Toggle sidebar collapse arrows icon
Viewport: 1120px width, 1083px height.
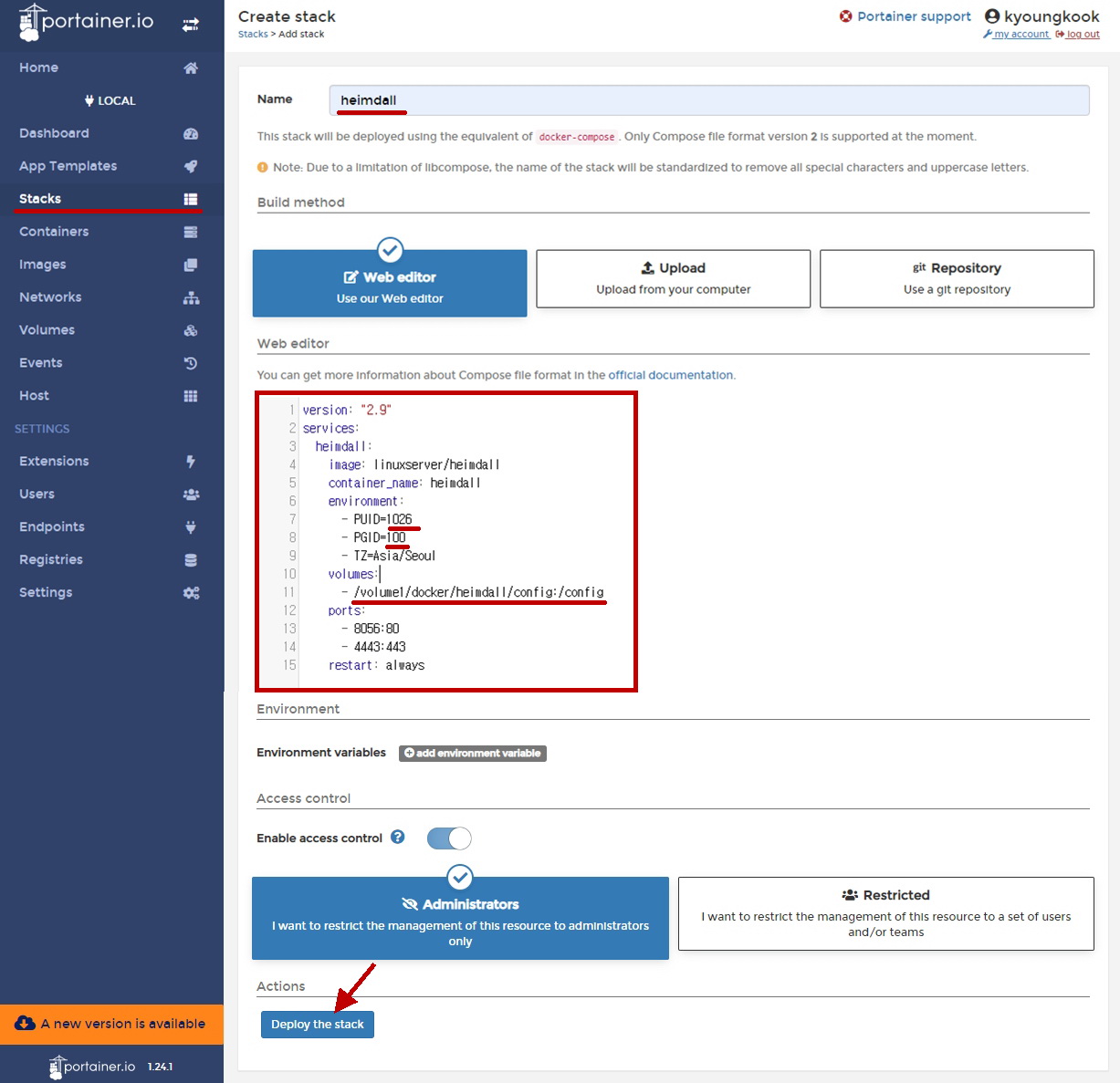click(x=191, y=25)
